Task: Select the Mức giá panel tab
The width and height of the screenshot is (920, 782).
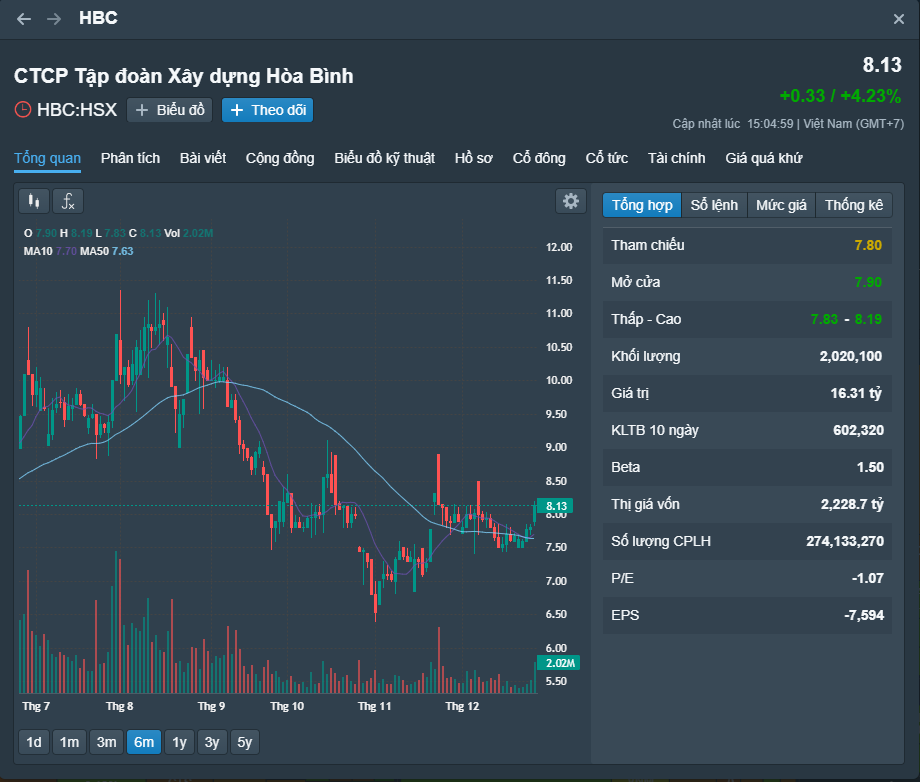Action: coord(781,205)
